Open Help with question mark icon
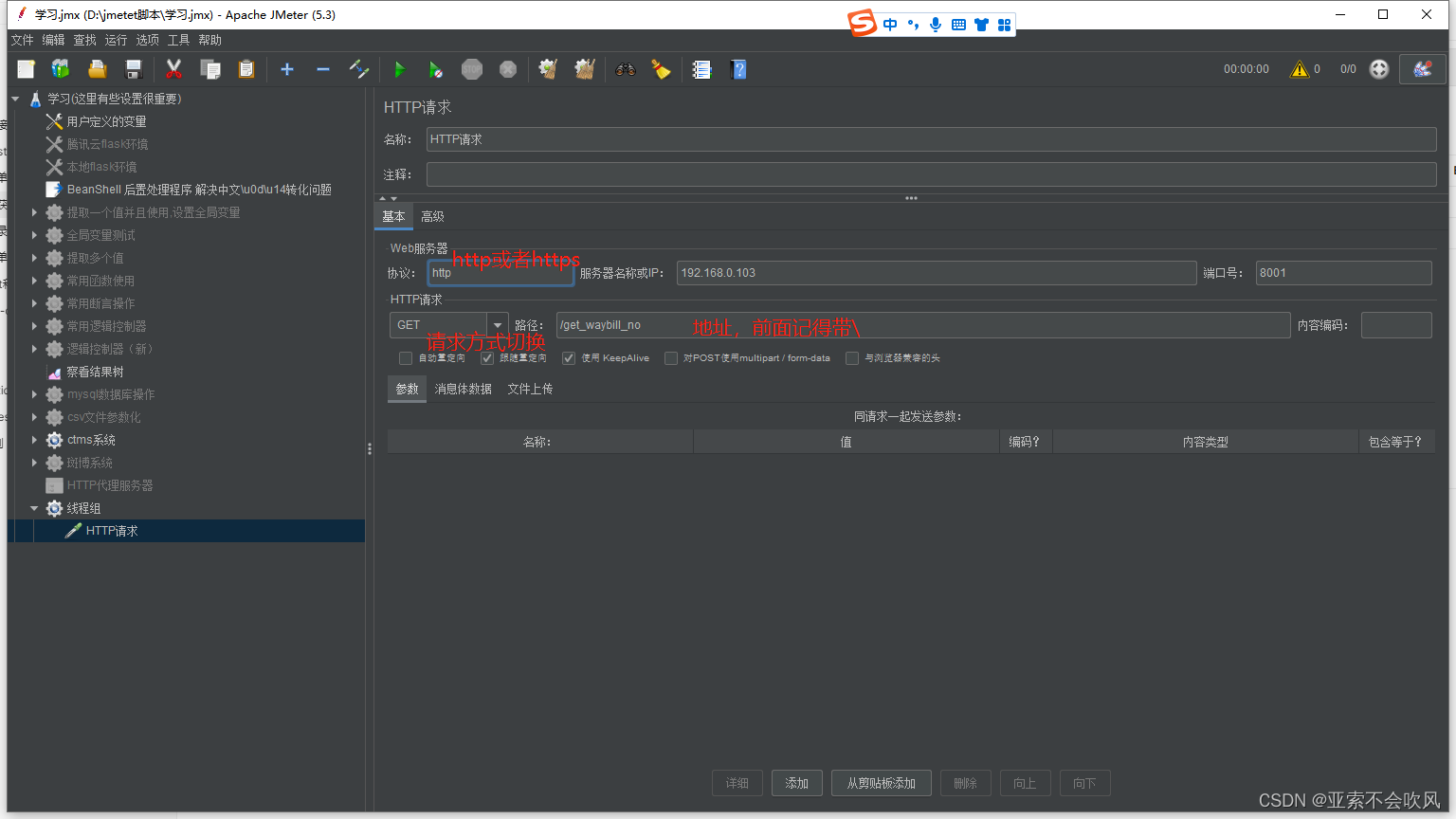Screen dimensions: 1456x819 738,69
